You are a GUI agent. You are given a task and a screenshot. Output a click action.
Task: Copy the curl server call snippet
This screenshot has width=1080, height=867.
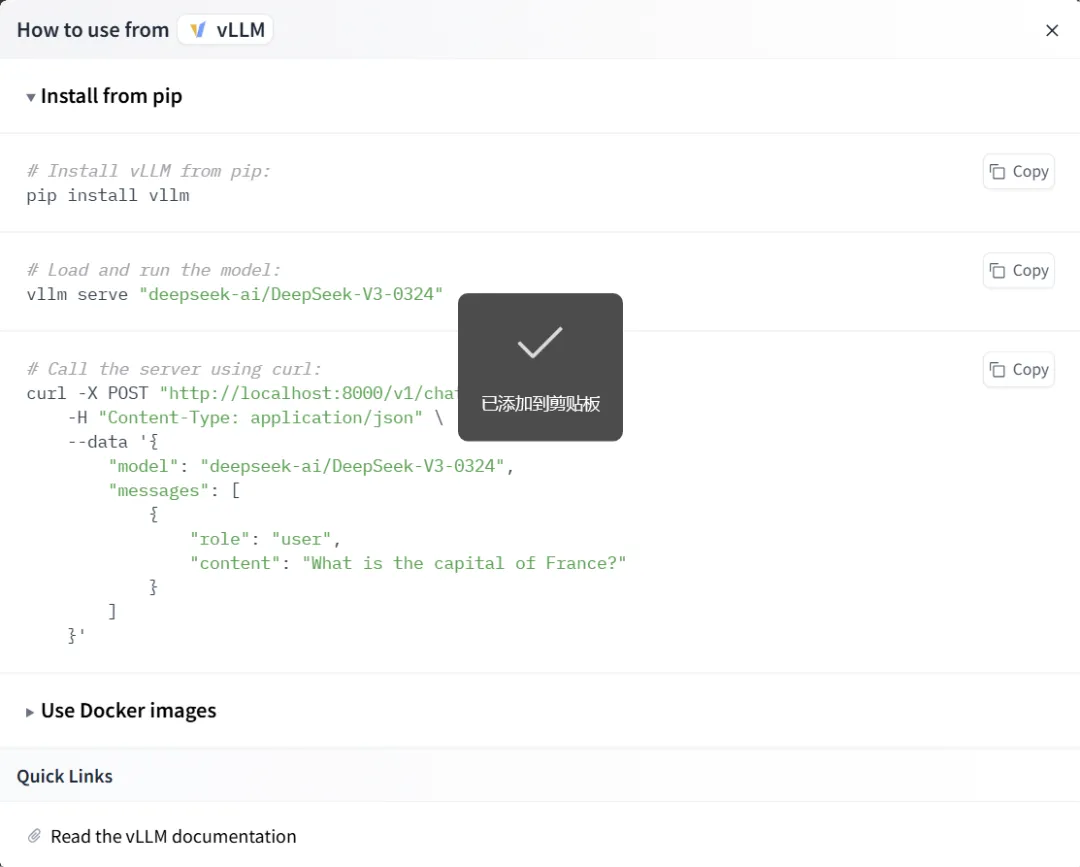(x=1018, y=370)
